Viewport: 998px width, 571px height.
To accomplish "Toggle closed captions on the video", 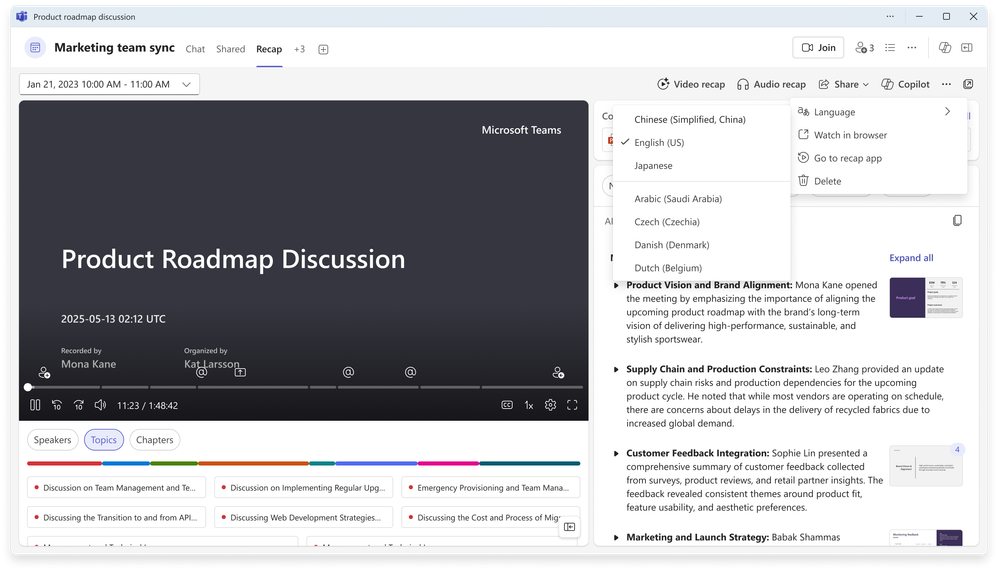I will pyautogui.click(x=507, y=405).
